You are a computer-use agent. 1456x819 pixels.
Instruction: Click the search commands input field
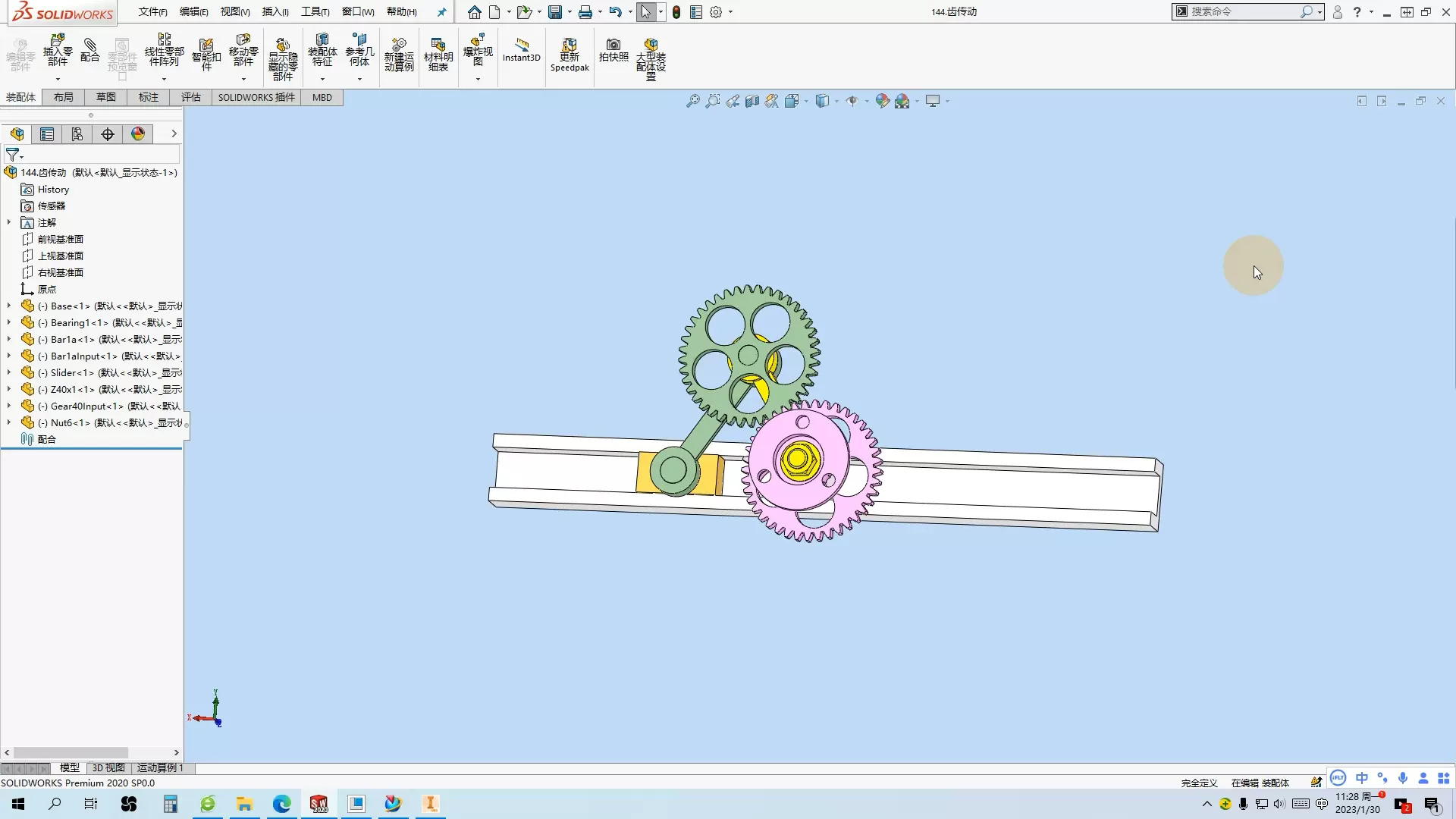pos(1242,11)
